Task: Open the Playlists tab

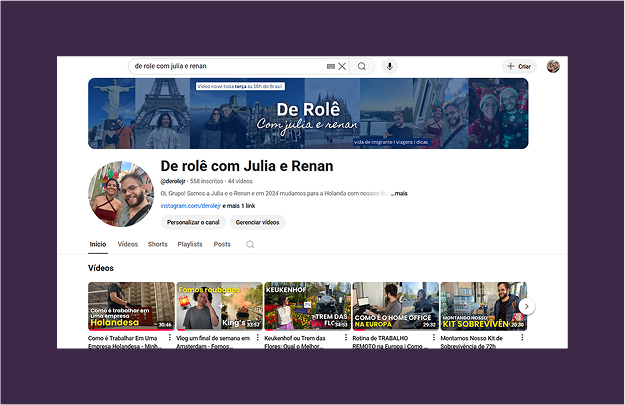Action: click(x=190, y=244)
